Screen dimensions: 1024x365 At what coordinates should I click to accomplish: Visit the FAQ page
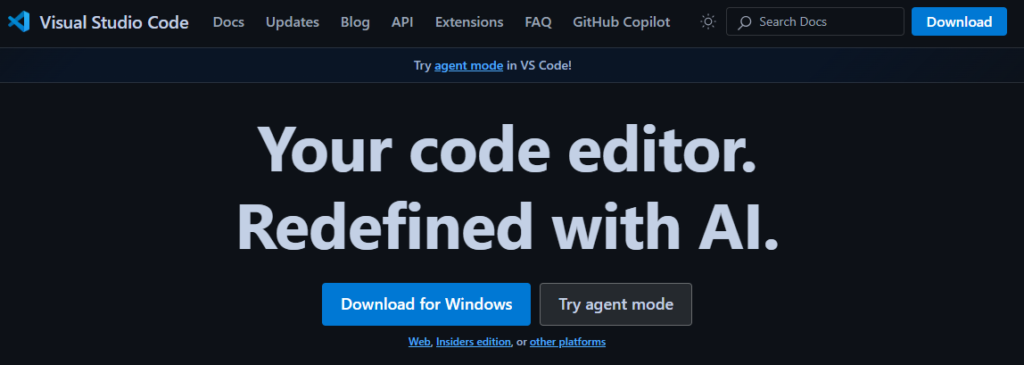coord(538,22)
